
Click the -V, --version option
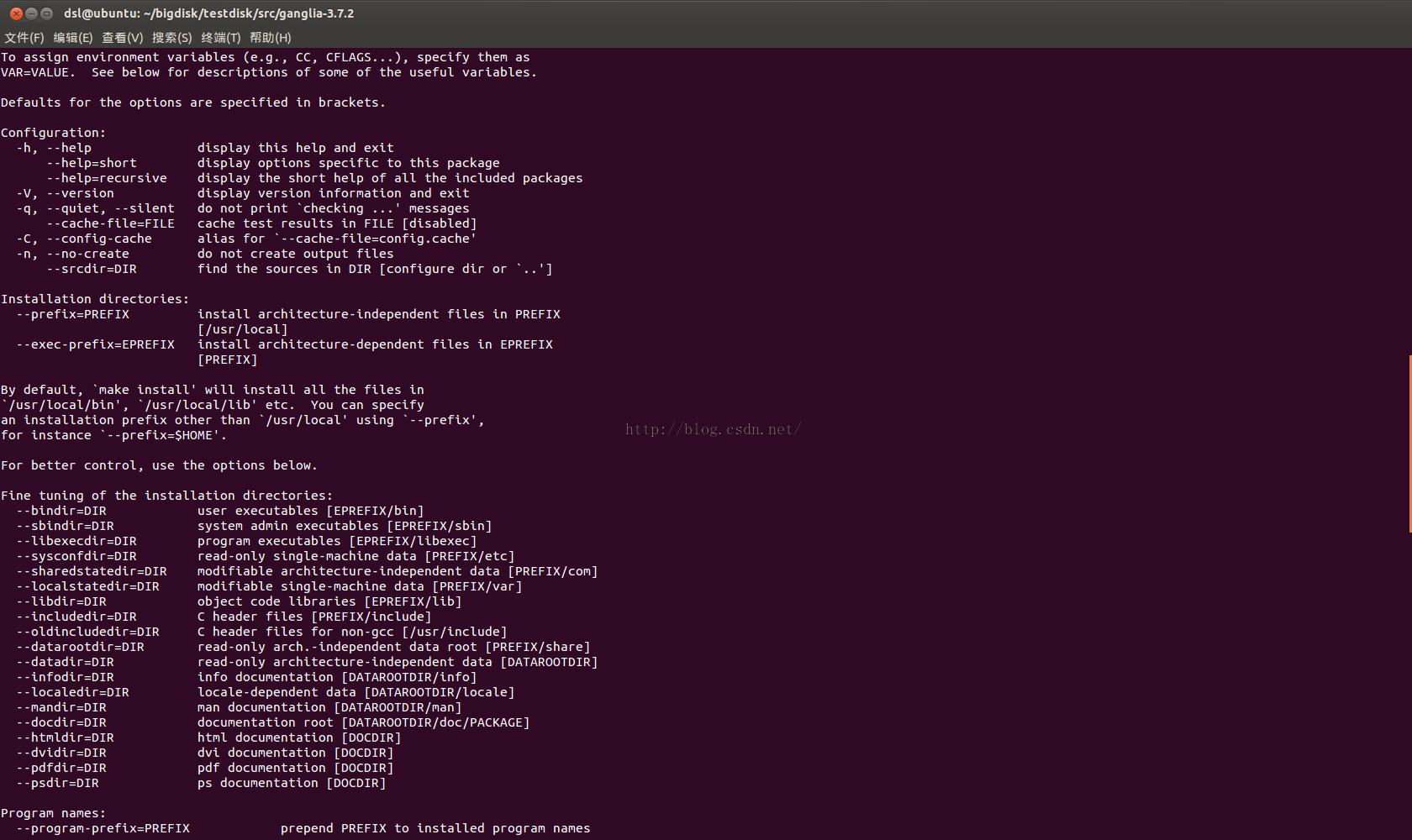(x=65, y=193)
